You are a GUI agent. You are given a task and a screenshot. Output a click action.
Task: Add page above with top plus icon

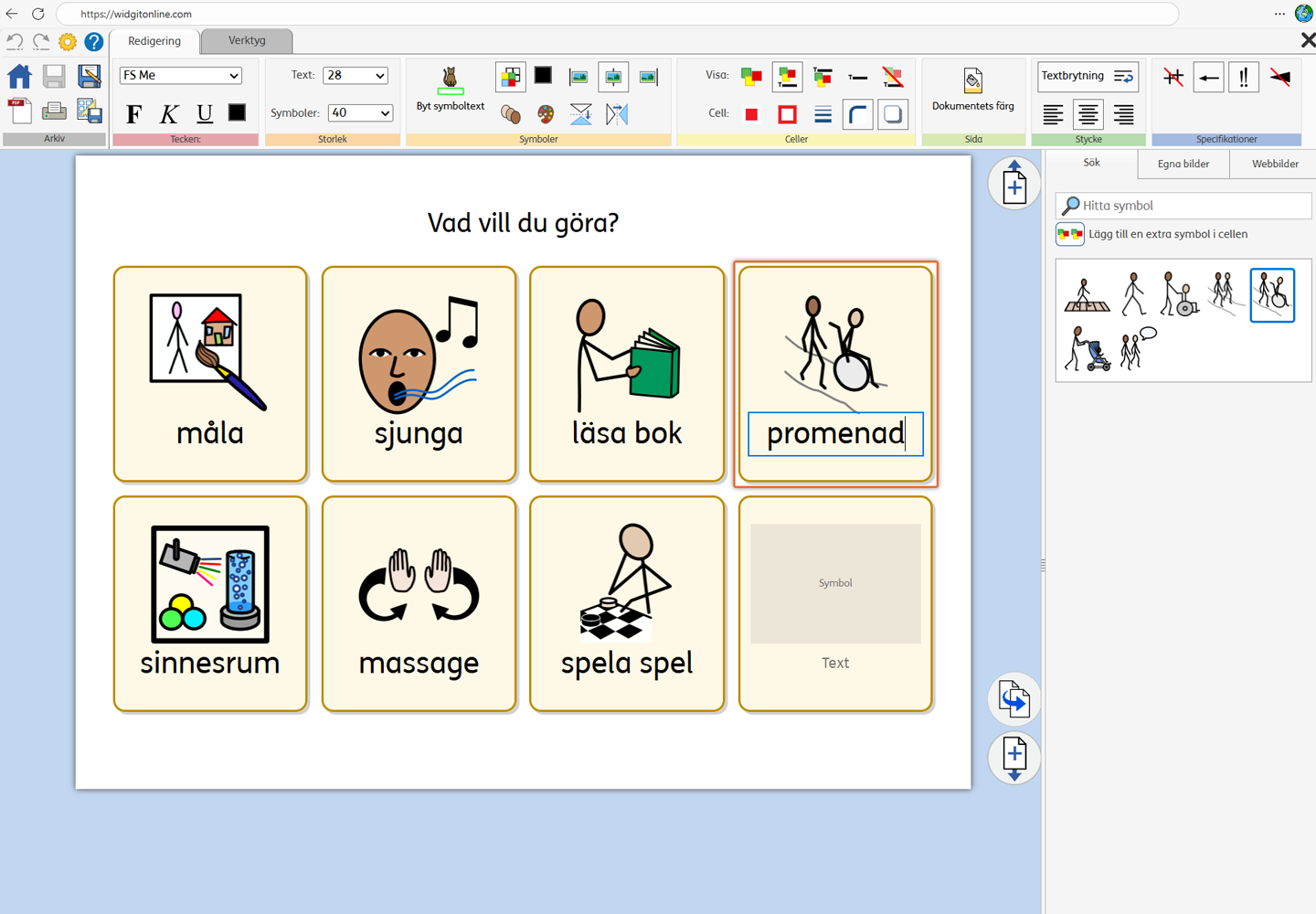[x=1014, y=184]
